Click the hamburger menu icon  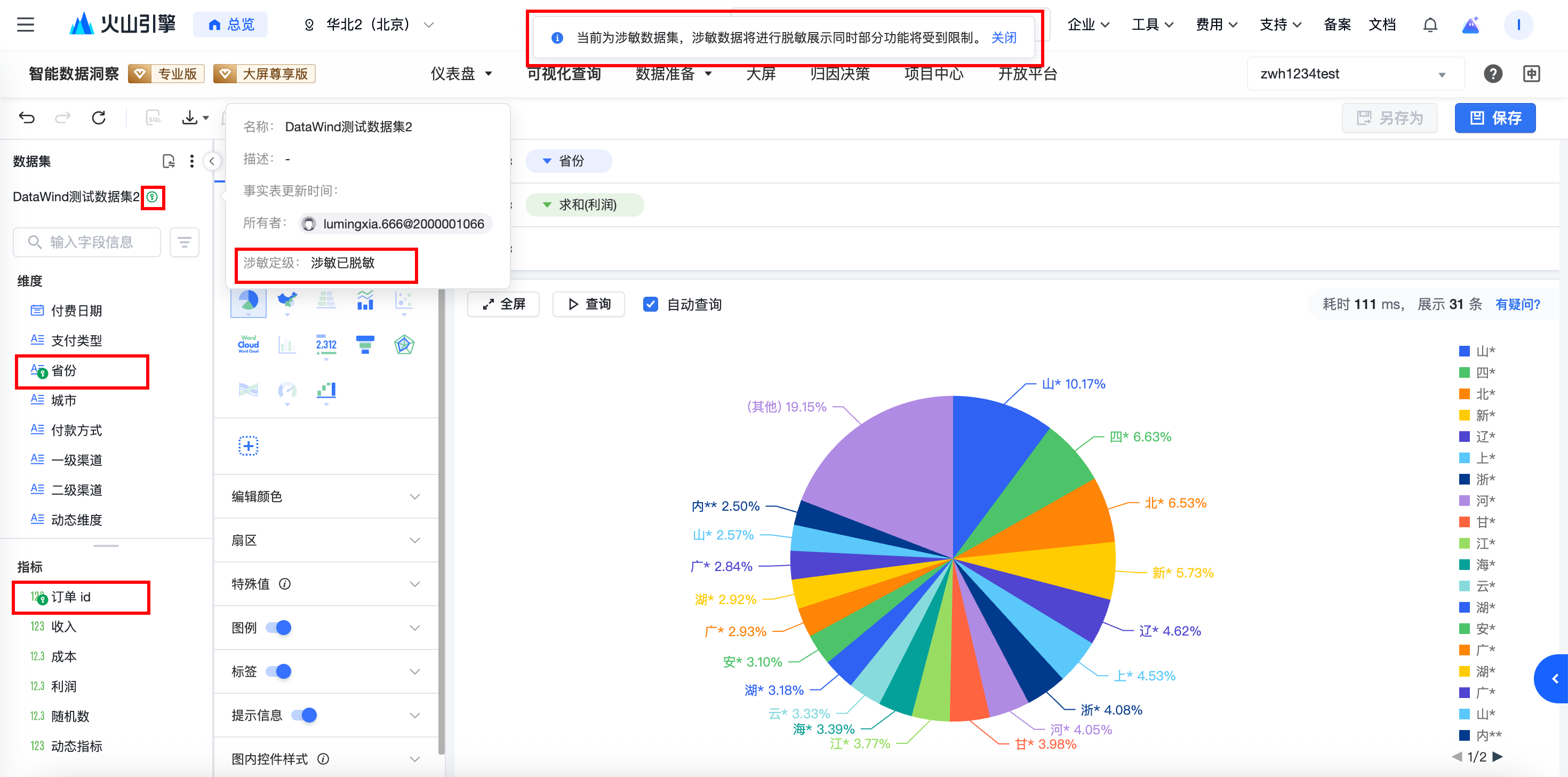[26, 25]
